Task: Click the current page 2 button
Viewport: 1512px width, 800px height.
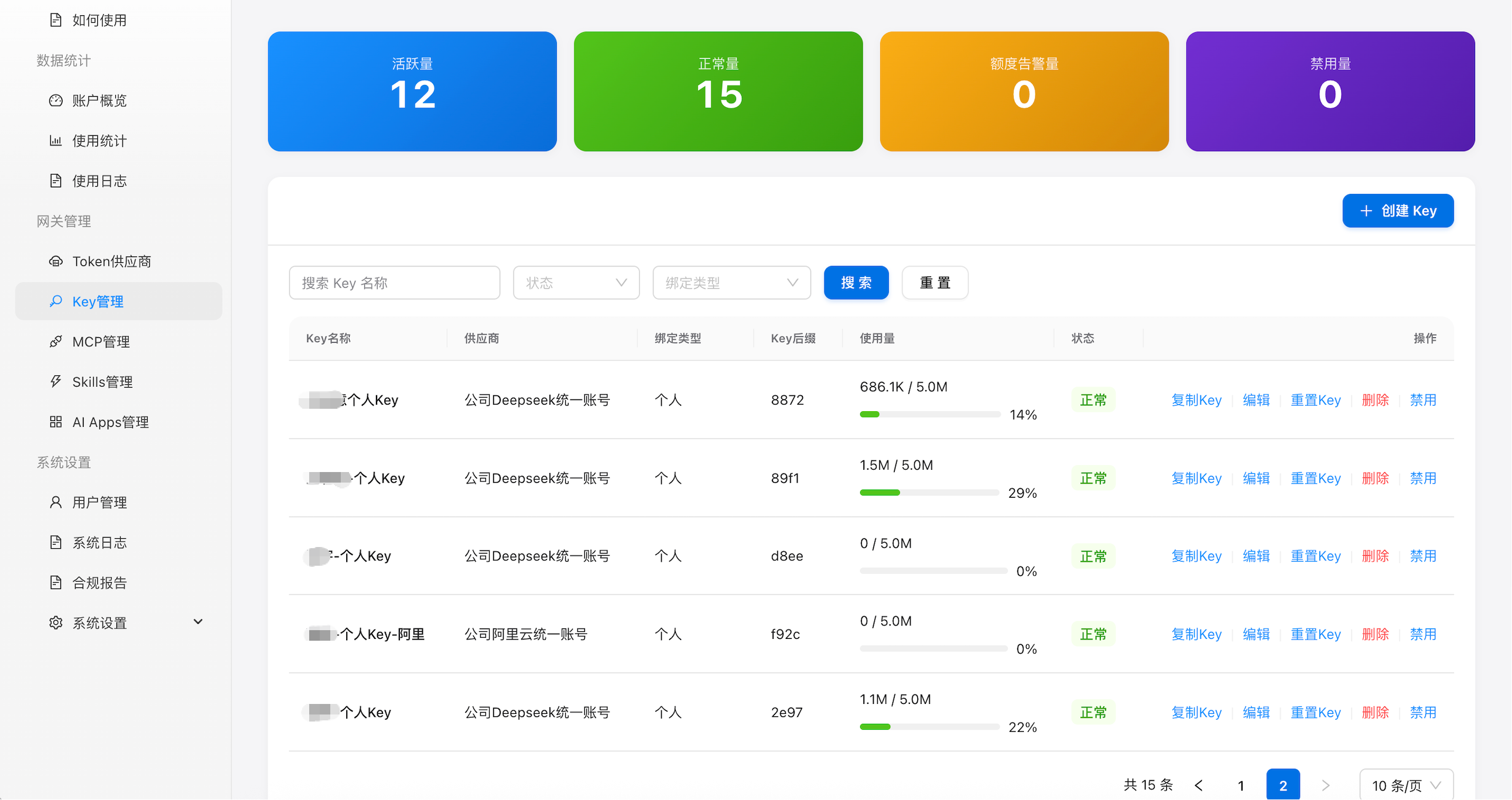Action: pos(1283,785)
